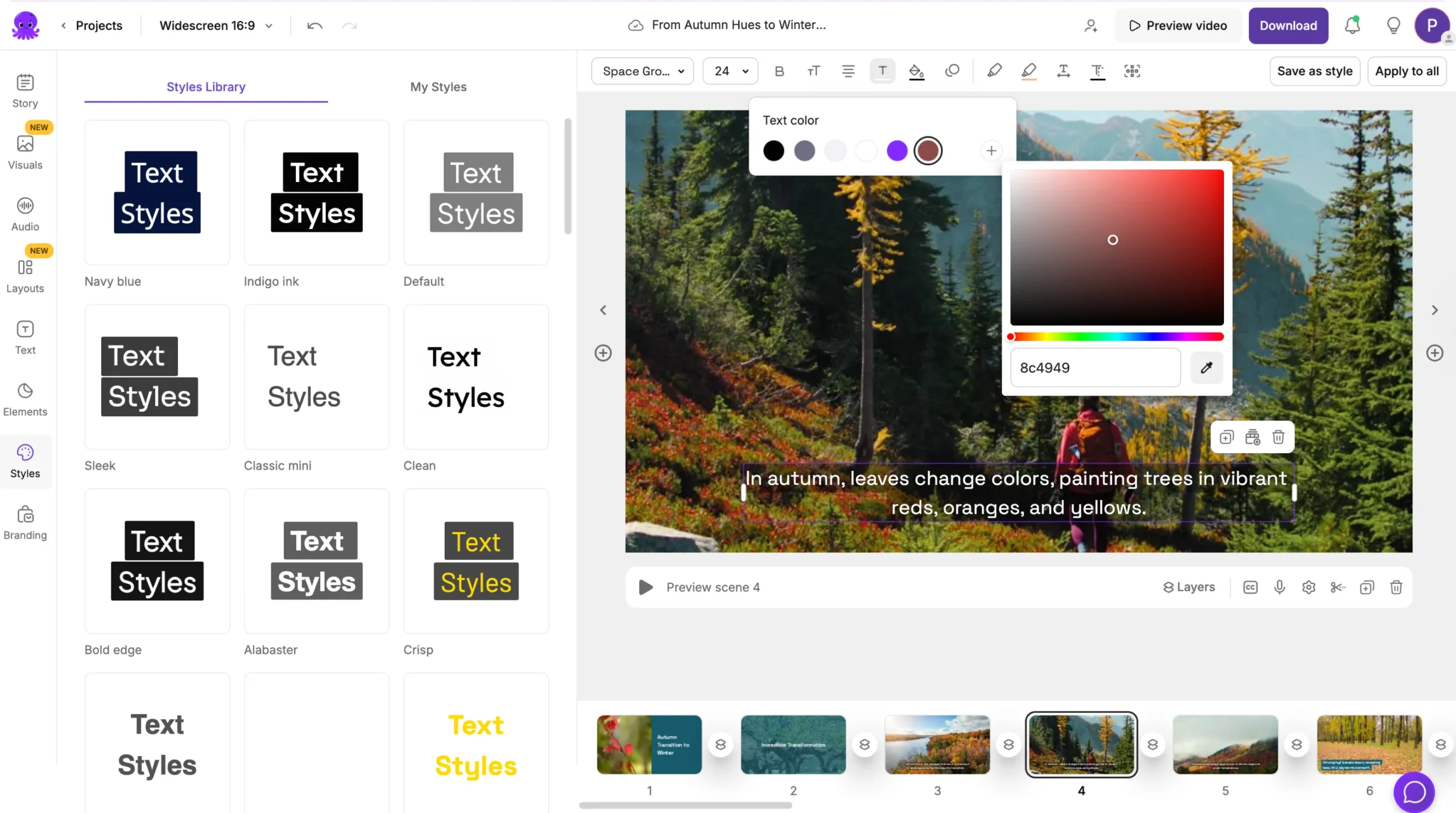Open the Space Grotesk font dropdown
Viewport: 1456px width, 813px height.
click(643, 71)
